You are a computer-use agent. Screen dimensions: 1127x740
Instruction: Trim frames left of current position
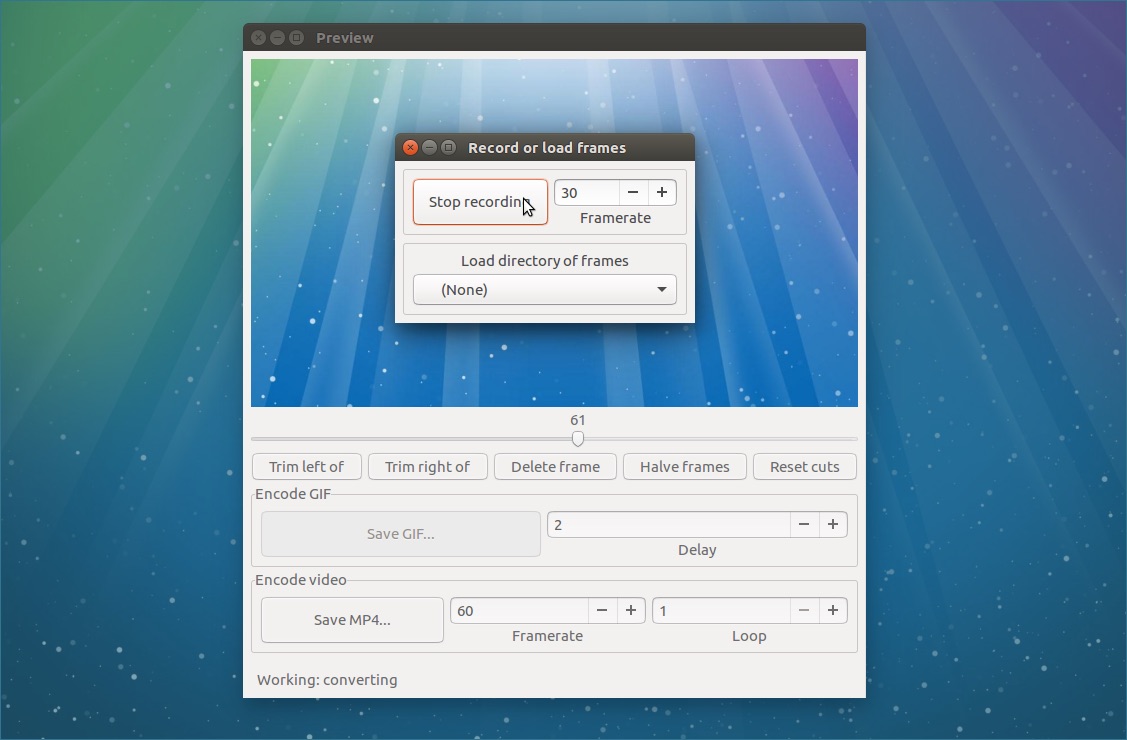[306, 466]
